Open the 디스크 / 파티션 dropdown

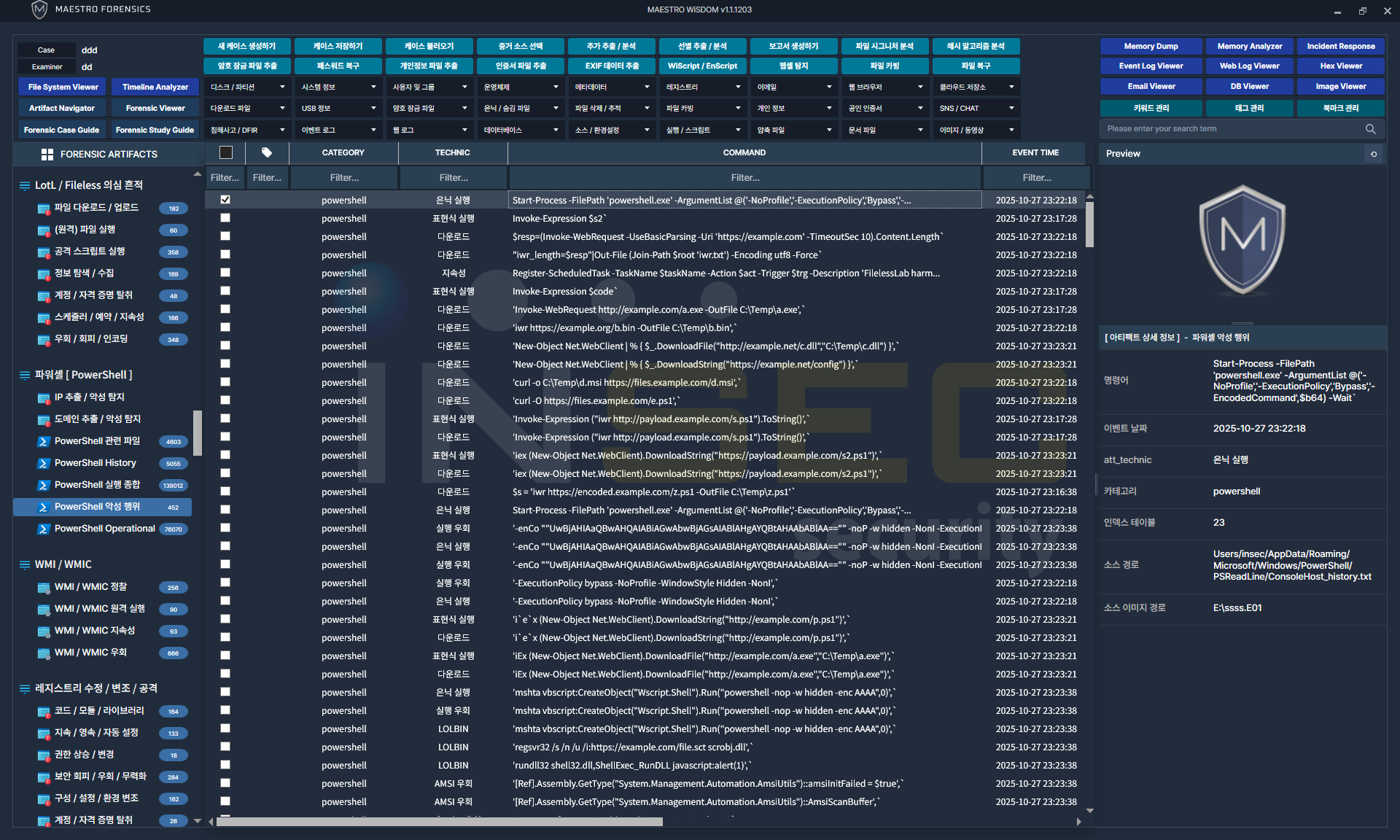tap(247, 87)
